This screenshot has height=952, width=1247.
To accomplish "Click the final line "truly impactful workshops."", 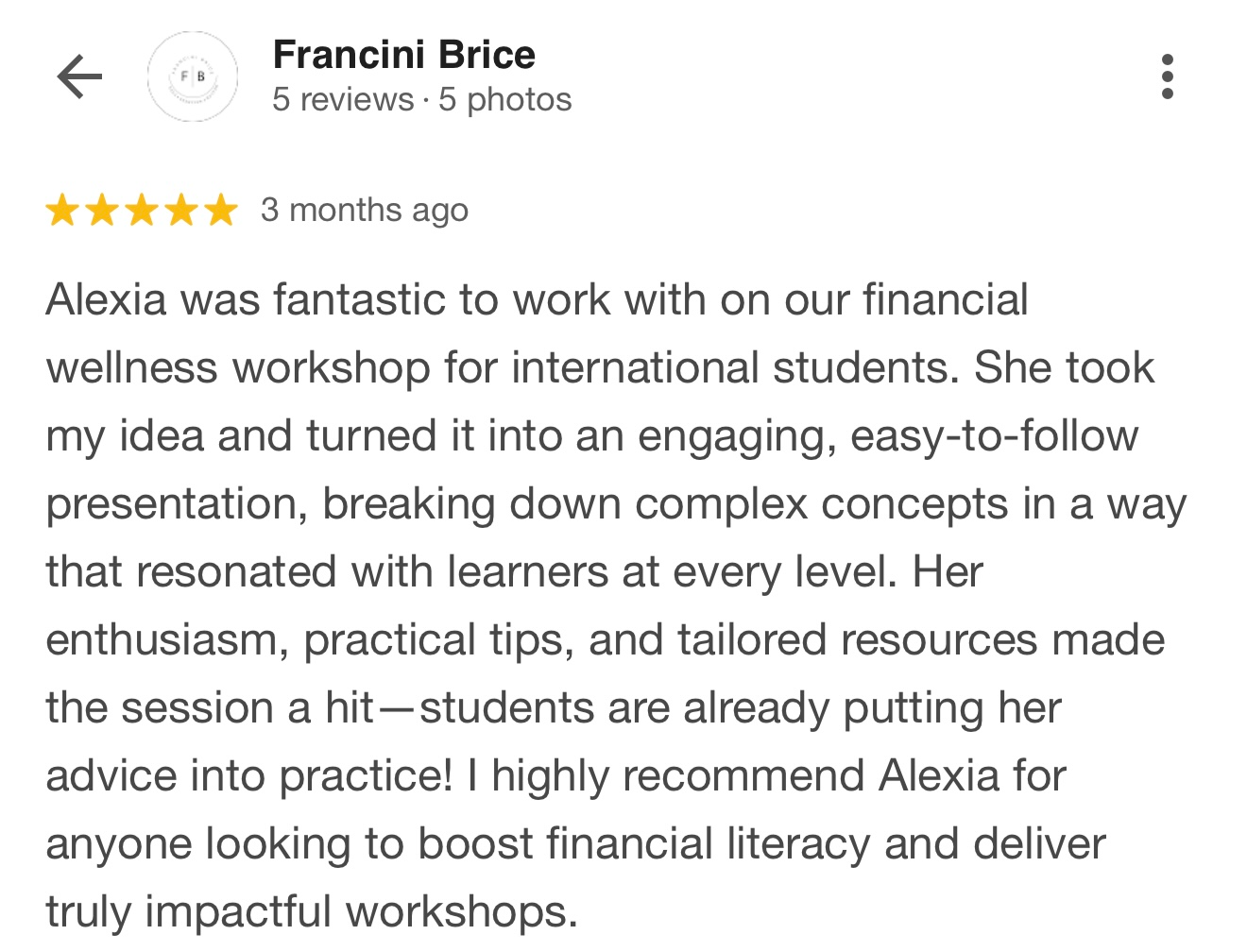I will pyautogui.click(x=312, y=912).
